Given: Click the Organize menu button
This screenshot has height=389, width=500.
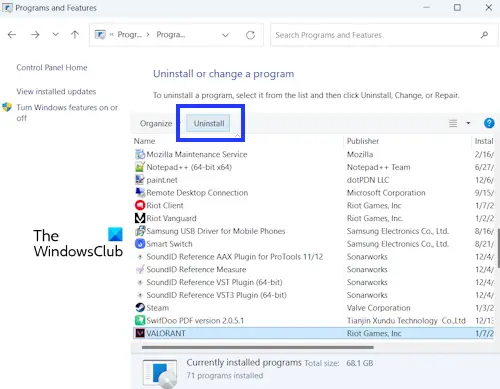Looking at the screenshot, I should pos(156,124).
